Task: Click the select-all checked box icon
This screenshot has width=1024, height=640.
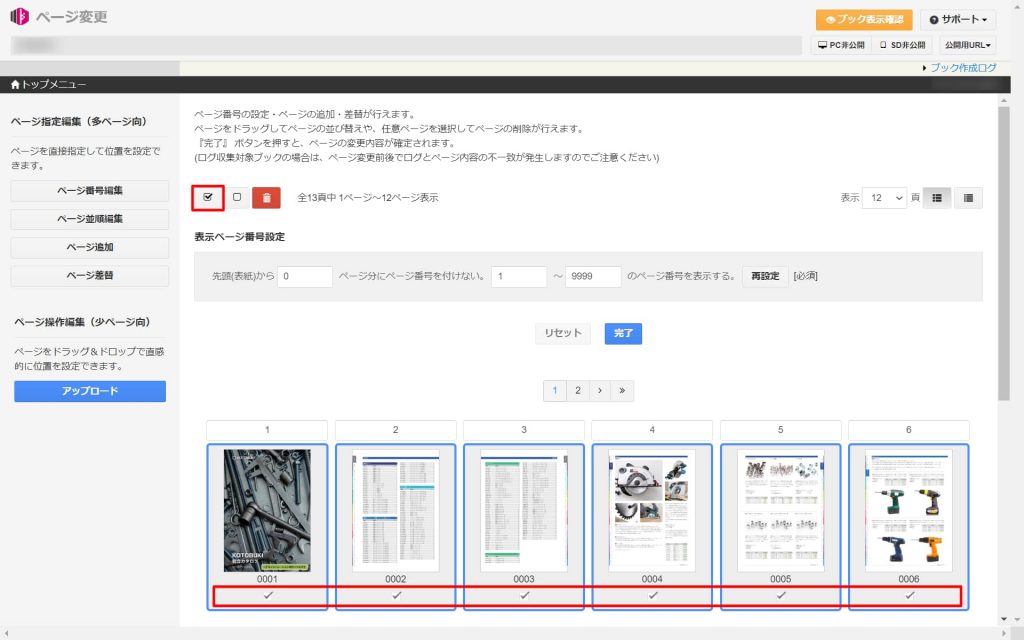Action: 208,197
